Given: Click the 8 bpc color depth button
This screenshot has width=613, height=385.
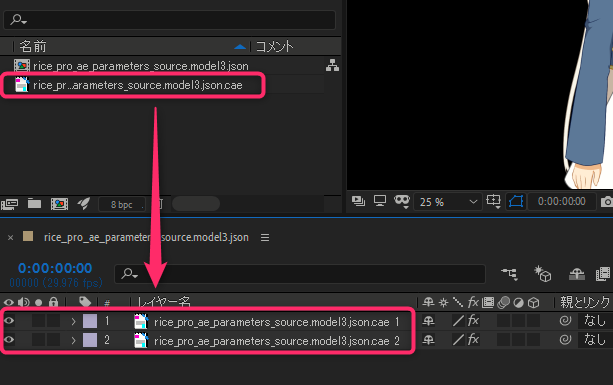Looking at the screenshot, I should [x=122, y=204].
